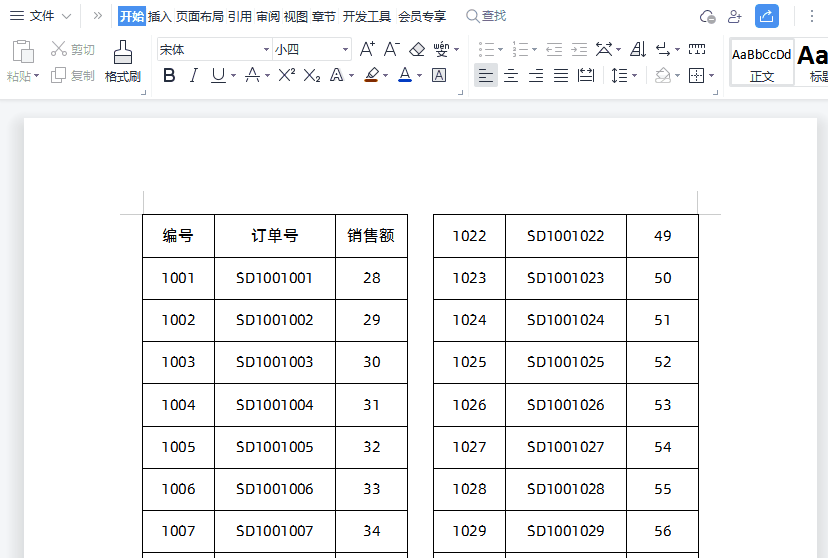This screenshot has width=828, height=558.
Task: Select the 正文 style thumbnail
Action: click(761, 62)
